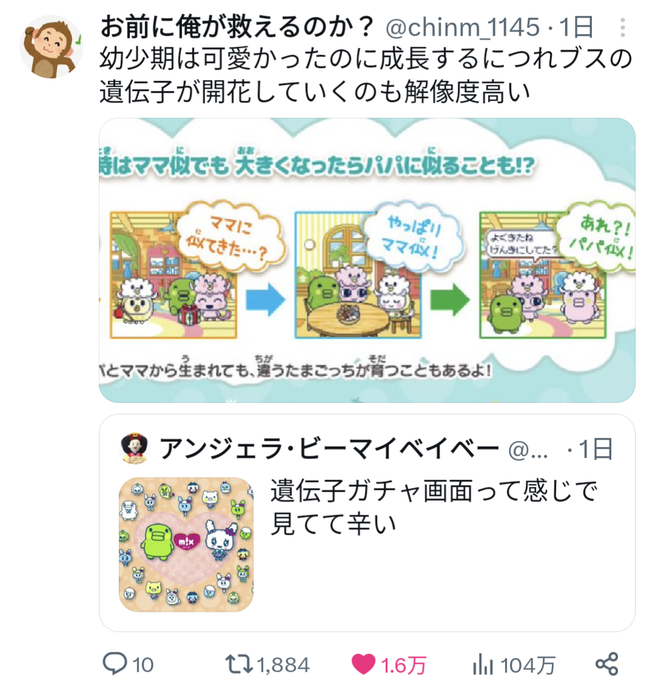
Task: Toggle the pink heart like button
Action: [363, 664]
